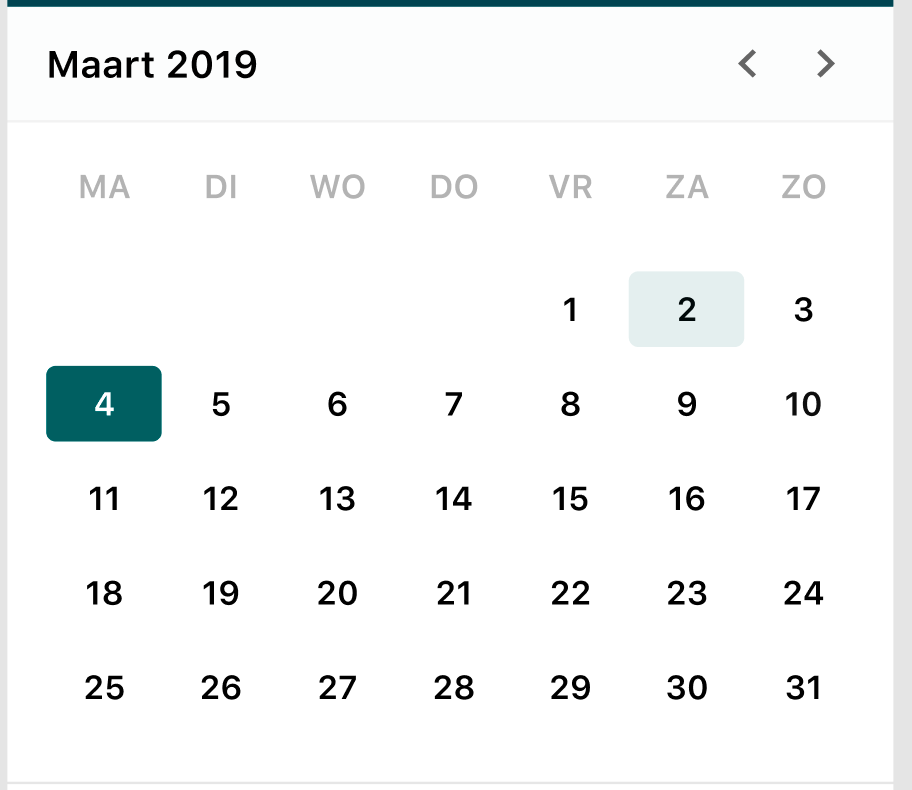Go to the next month
This screenshot has height=790, width=912.
(x=825, y=63)
